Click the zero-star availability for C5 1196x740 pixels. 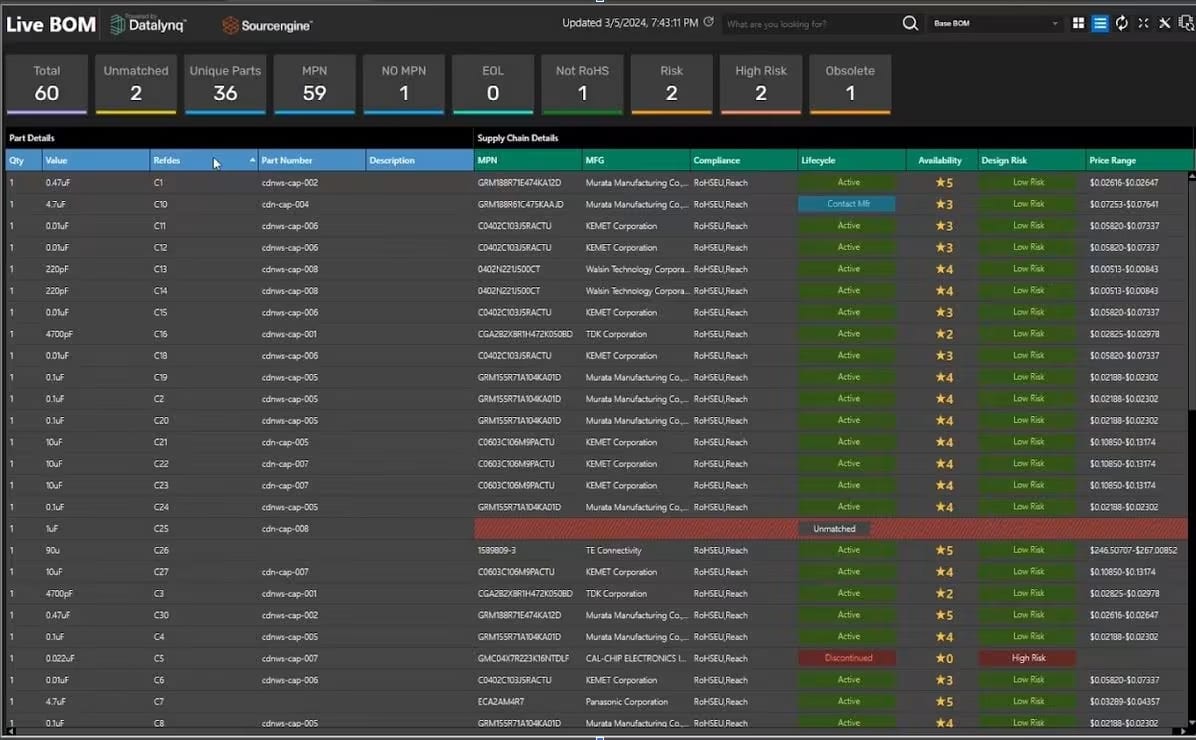click(944, 658)
